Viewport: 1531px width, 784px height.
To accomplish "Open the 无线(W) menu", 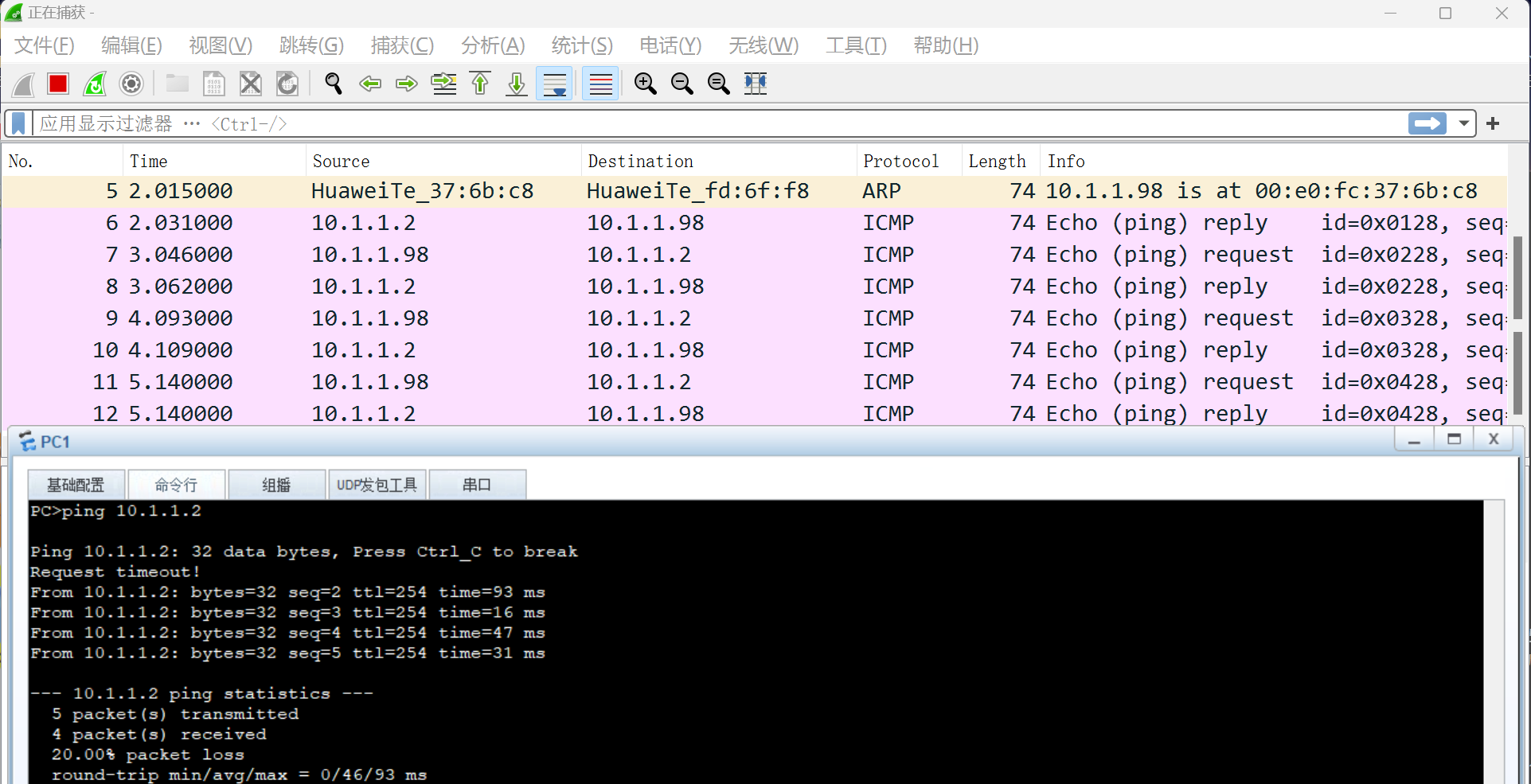I will click(764, 45).
